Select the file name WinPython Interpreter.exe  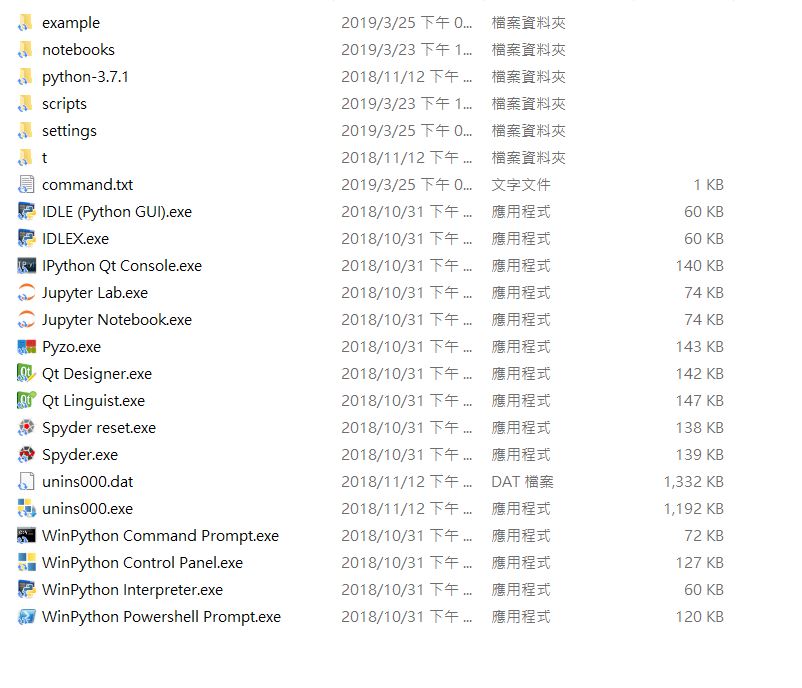[132, 590]
